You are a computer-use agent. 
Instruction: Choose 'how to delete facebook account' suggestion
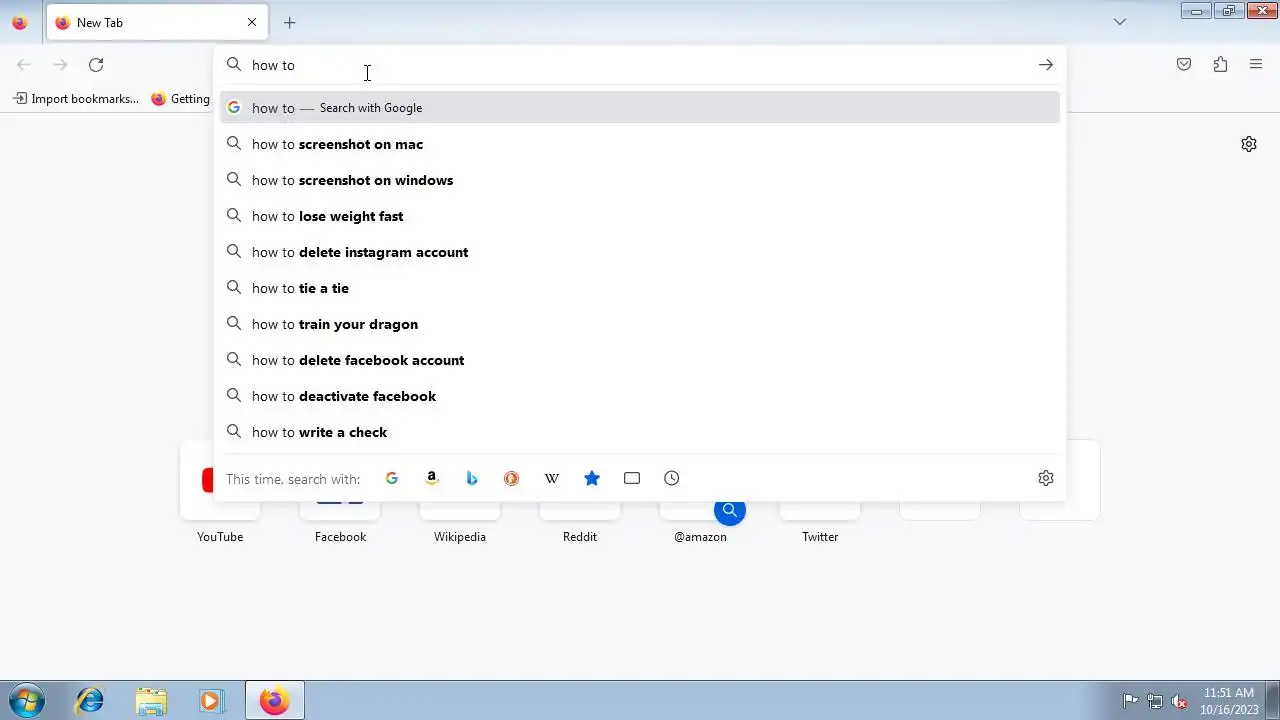tap(640, 360)
